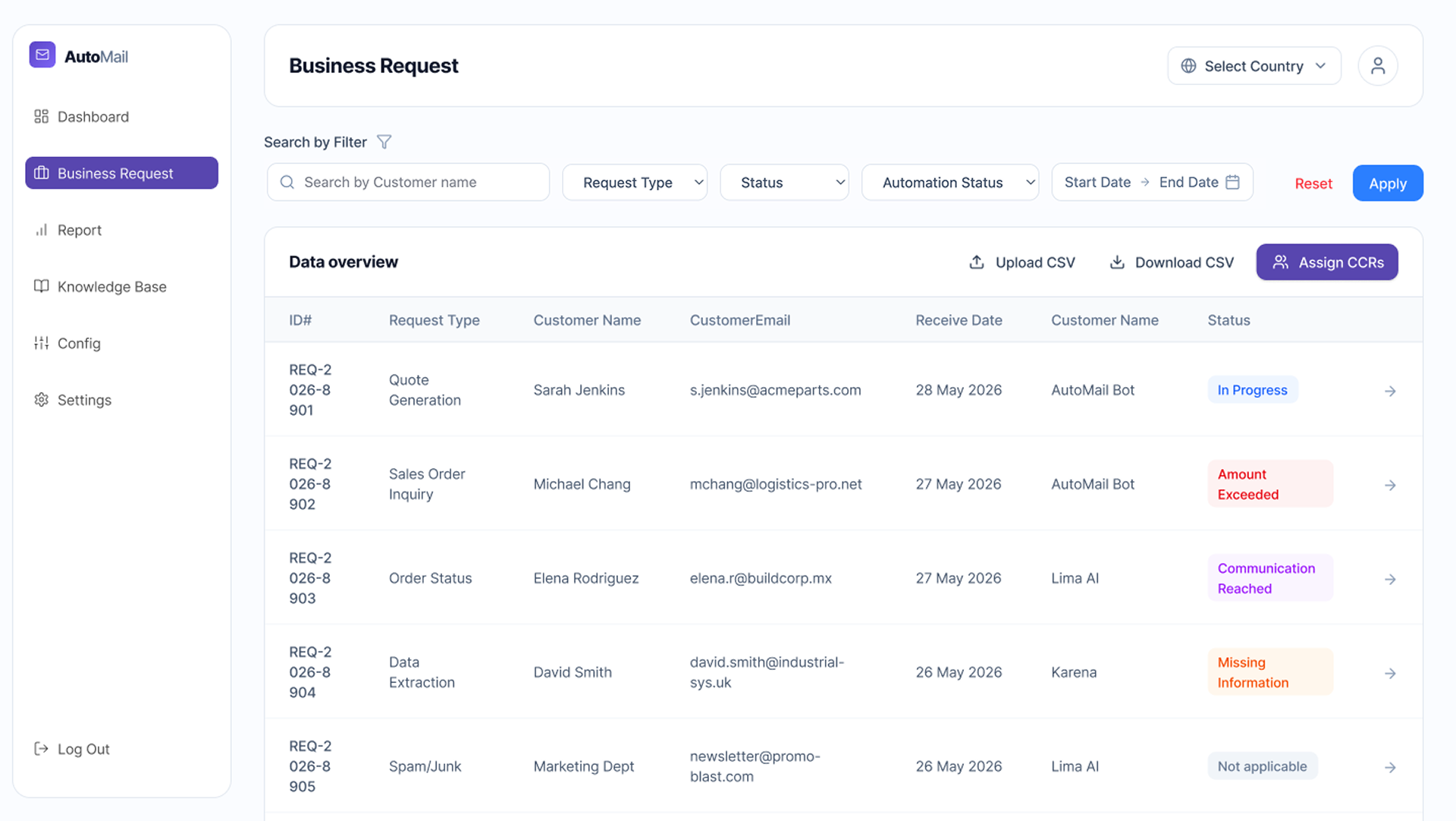The image size is (1456, 821).
Task: Click the globe icon in Select Country
Action: [x=1188, y=66]
